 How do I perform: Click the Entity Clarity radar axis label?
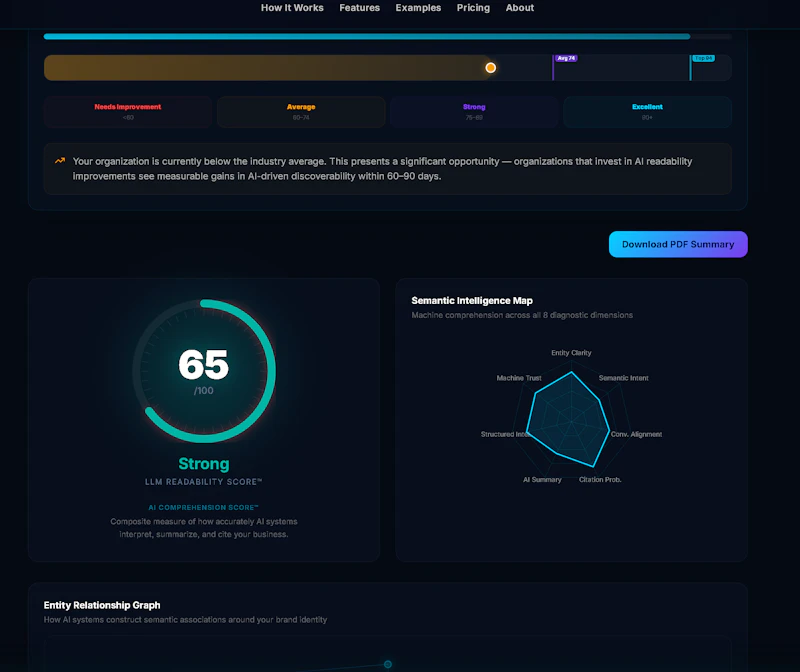click(571, 353)
